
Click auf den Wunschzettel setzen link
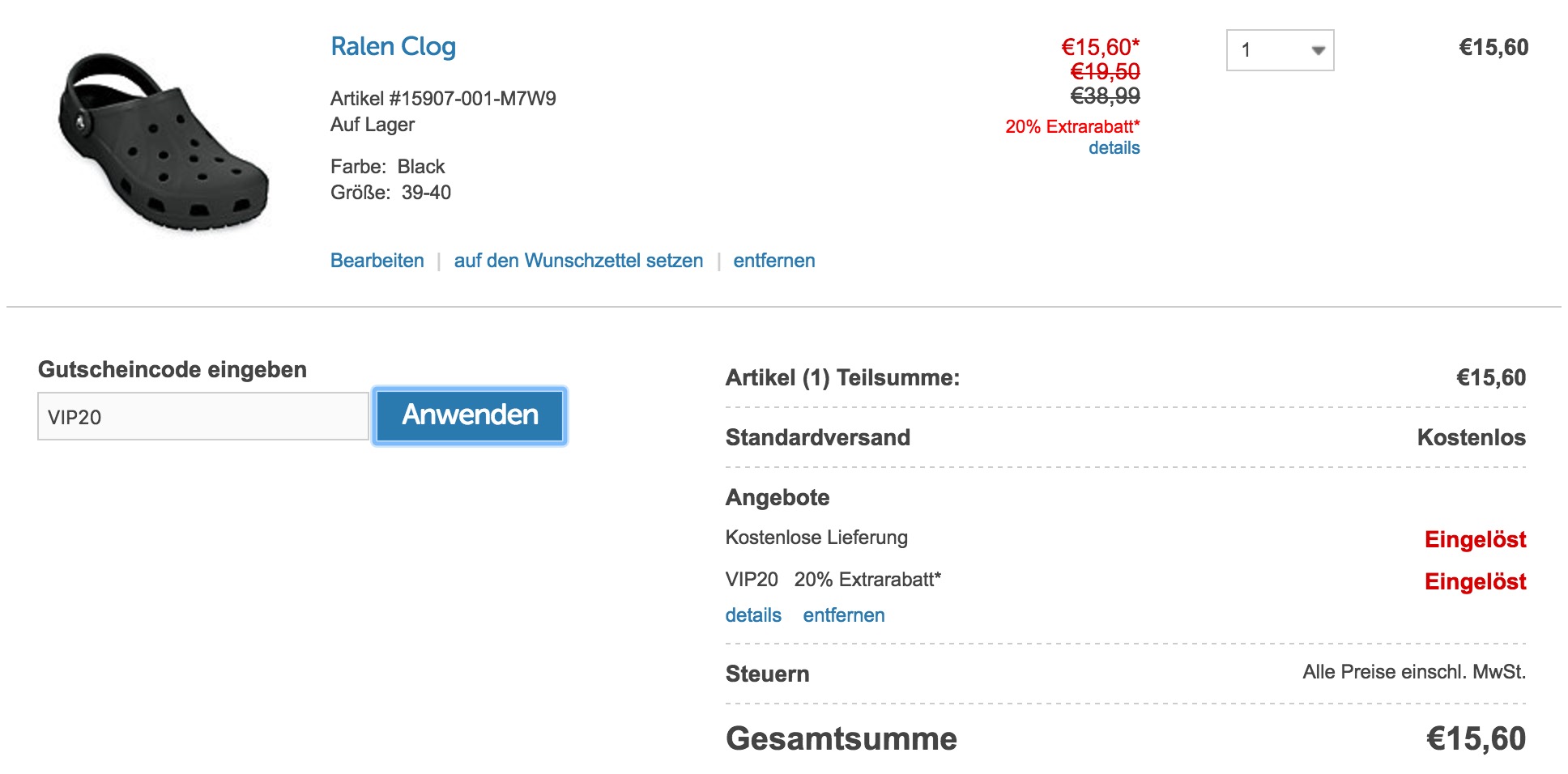pos(578,261)
